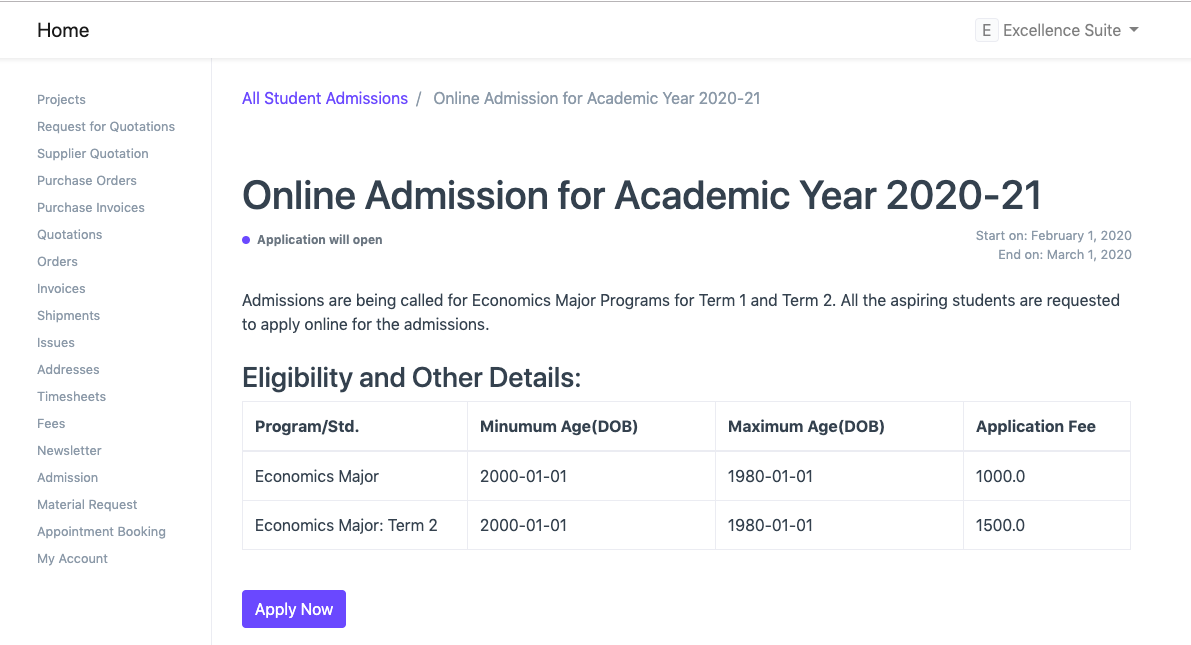1191x645 pixels.
Task: Open the Invoices page
Action: [x=61, y=288]
